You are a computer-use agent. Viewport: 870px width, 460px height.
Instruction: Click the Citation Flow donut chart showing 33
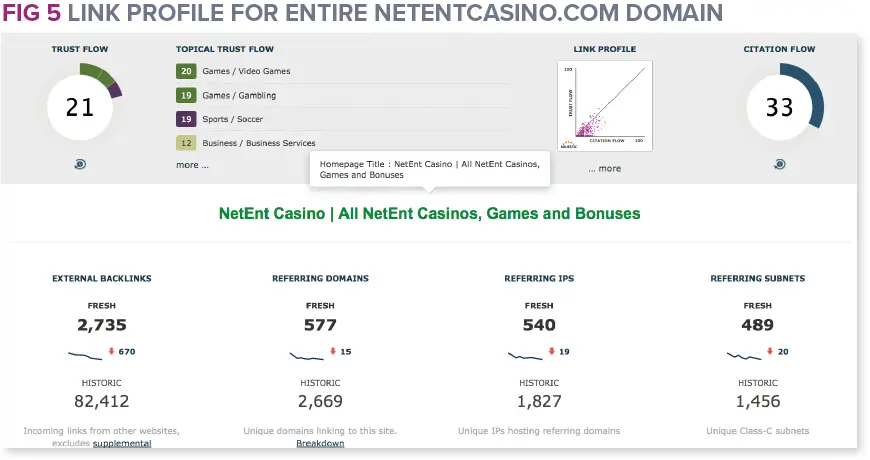click(x=784, y=102)
